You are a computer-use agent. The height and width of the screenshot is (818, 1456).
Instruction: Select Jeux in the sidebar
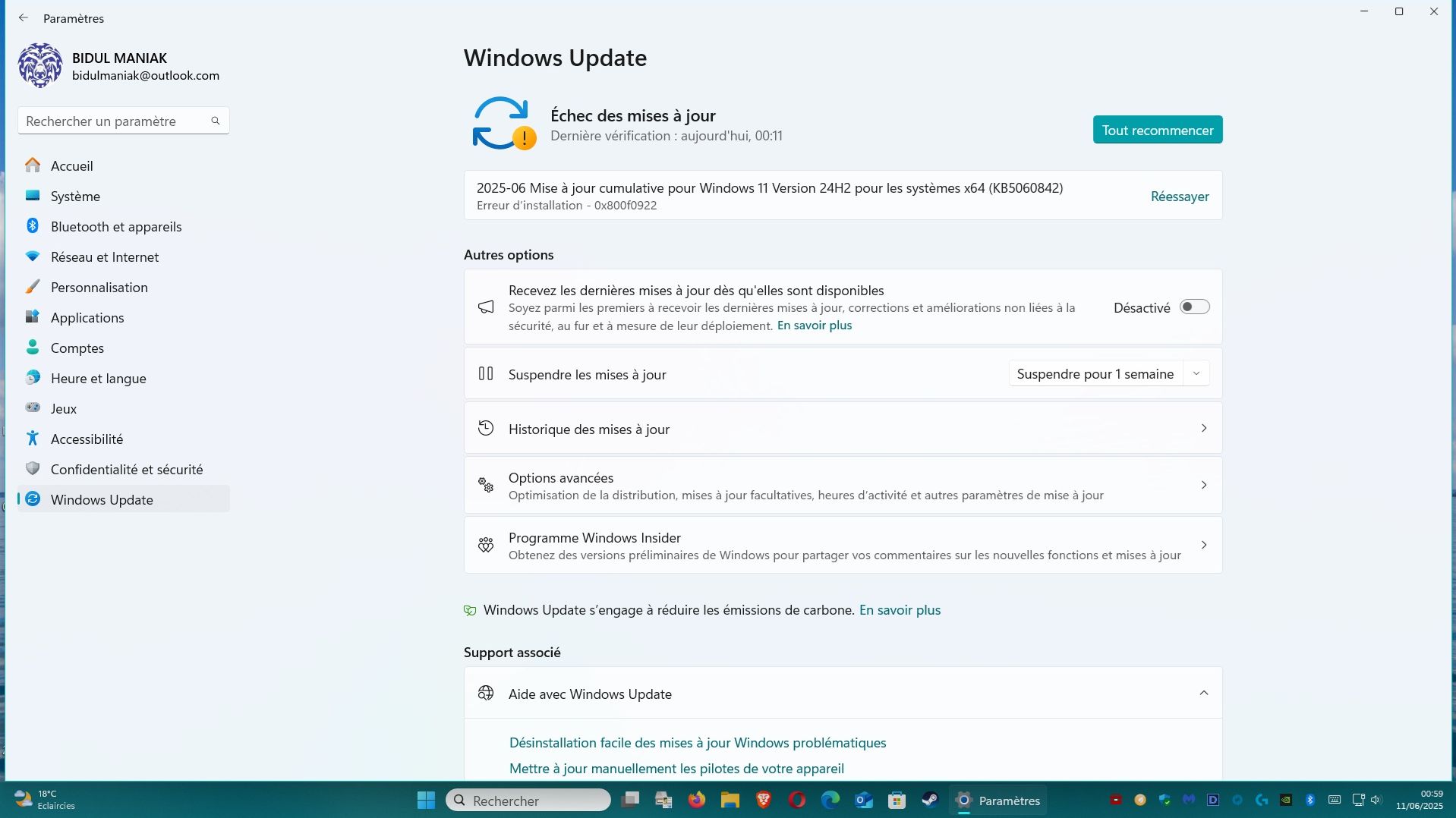tap(123, 408)
